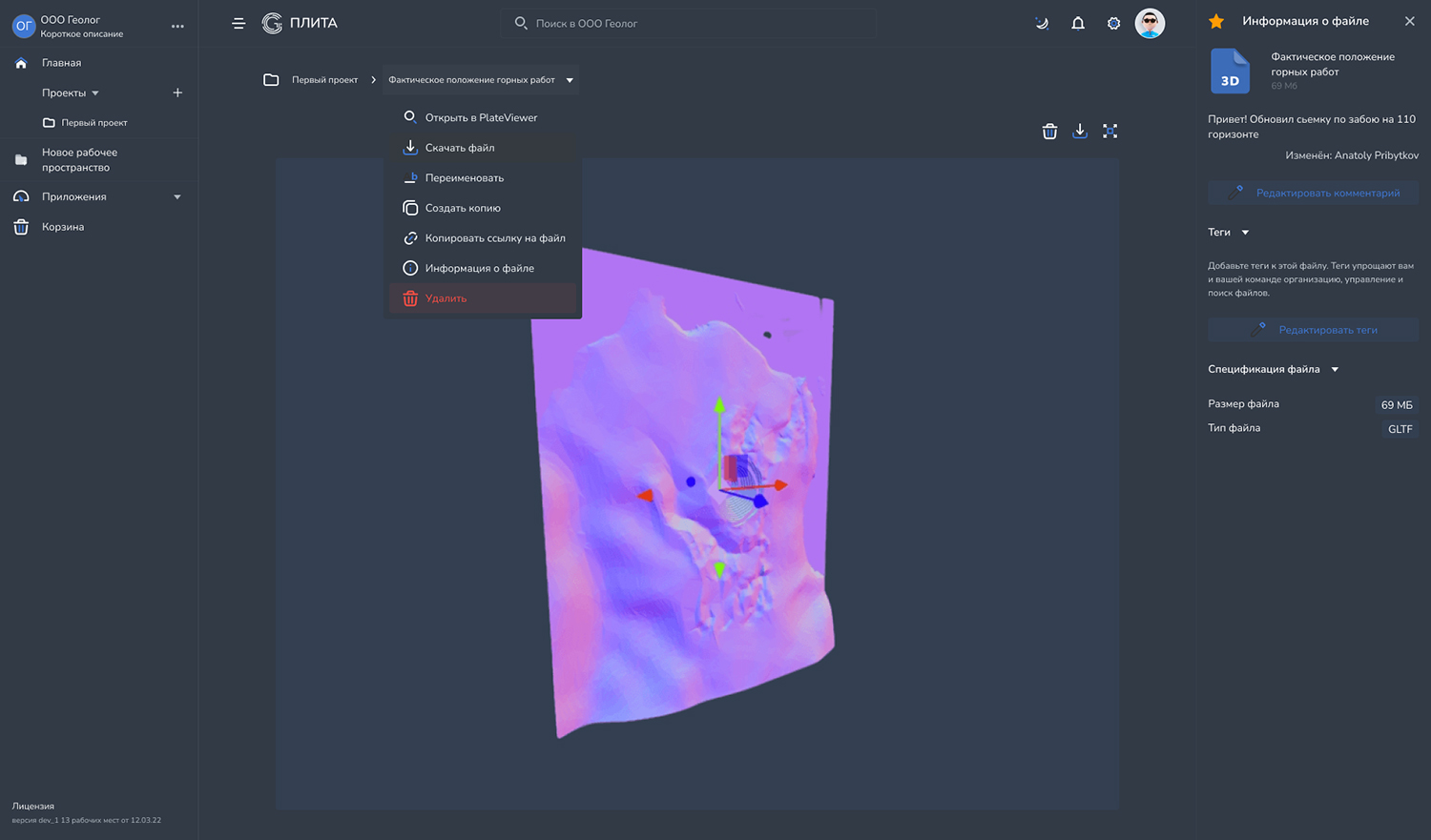The width and height of the screenshot is (1431, 840).
Task: Click the Редактировать теги button
Action: coord(1313,330)
